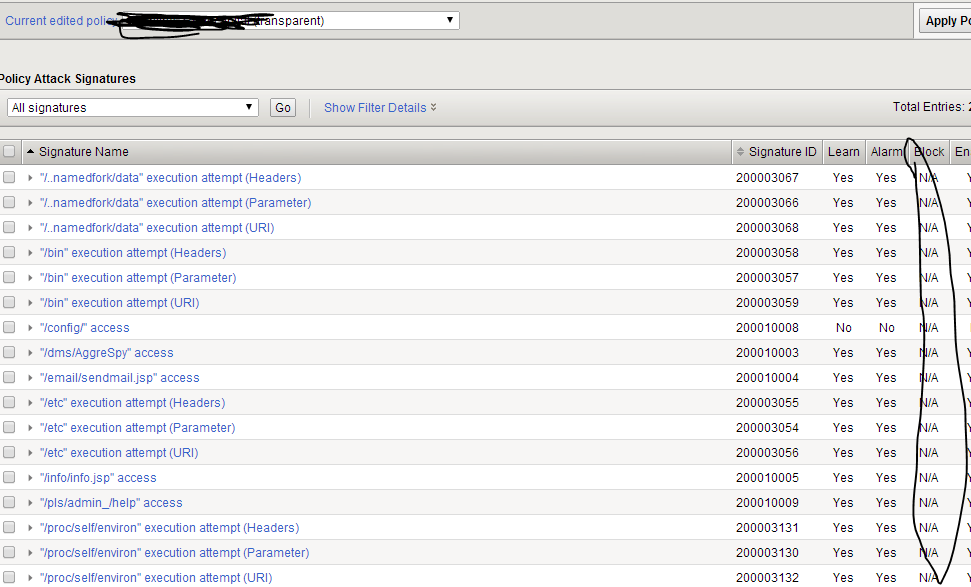Open "/..namedfork/data" execution attempt (Headers) link
This screenshot has width=971, height=587.
pyautogui.click(x=170, y=178)
